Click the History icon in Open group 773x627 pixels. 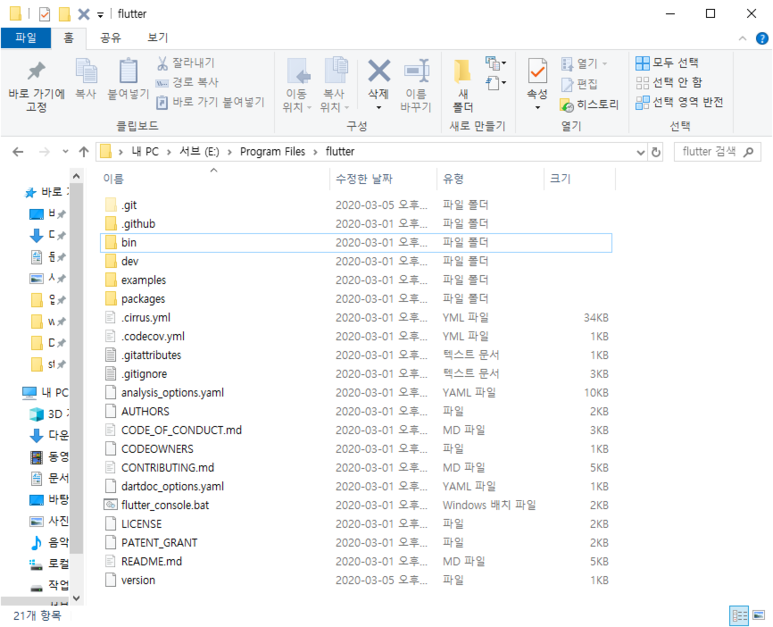pos(566,104)
